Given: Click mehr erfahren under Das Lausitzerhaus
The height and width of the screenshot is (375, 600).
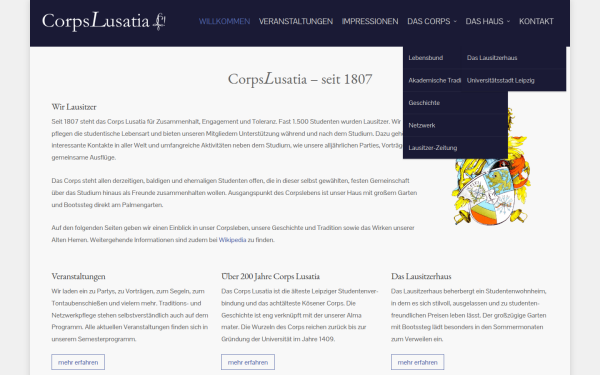Looking at the screenshot, I should [417, 362].
